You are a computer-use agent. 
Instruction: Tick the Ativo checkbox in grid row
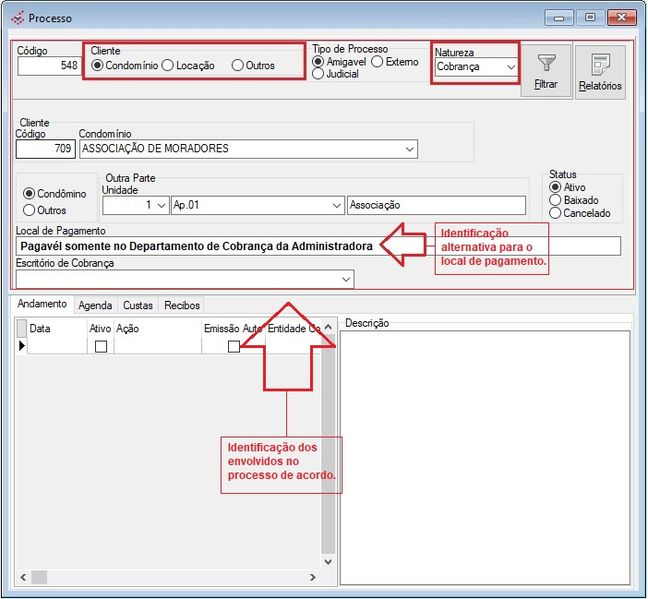100,346
